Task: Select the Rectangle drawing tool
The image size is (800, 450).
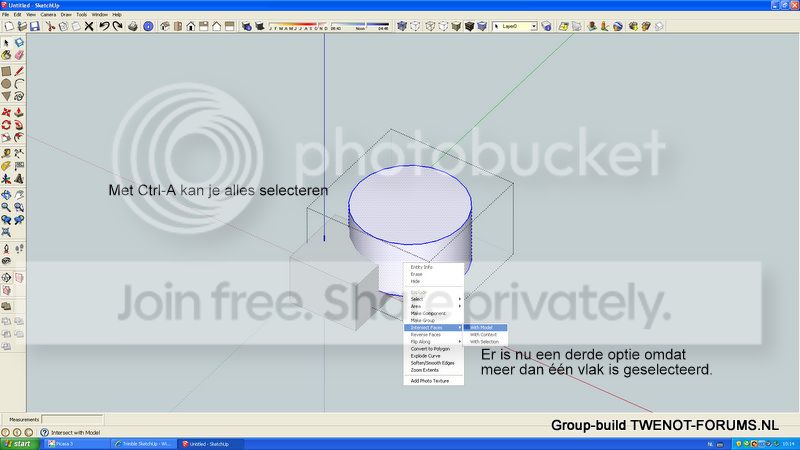Action: (x=6, y=71)
